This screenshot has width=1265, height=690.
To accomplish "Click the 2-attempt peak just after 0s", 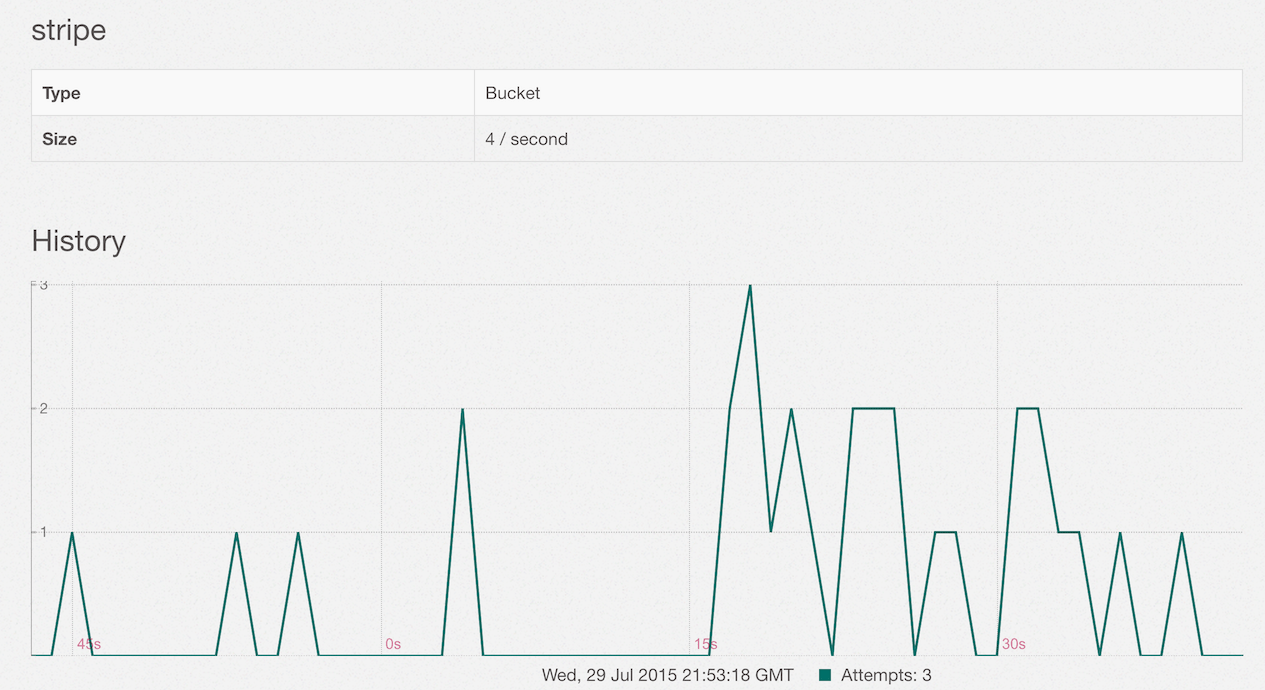I will pyautogui.click(x=462, y=409).
